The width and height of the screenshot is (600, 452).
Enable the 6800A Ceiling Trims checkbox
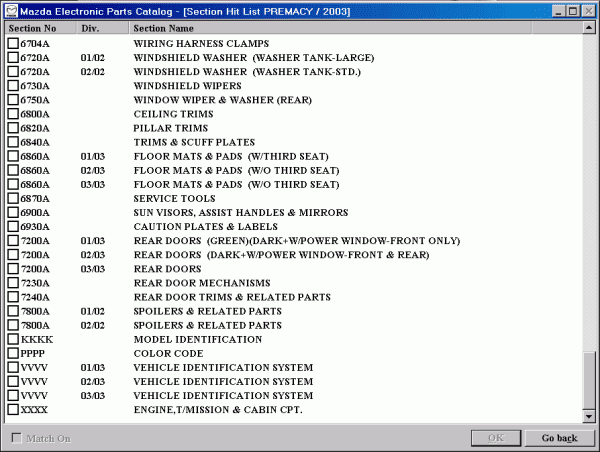(13, 114)
